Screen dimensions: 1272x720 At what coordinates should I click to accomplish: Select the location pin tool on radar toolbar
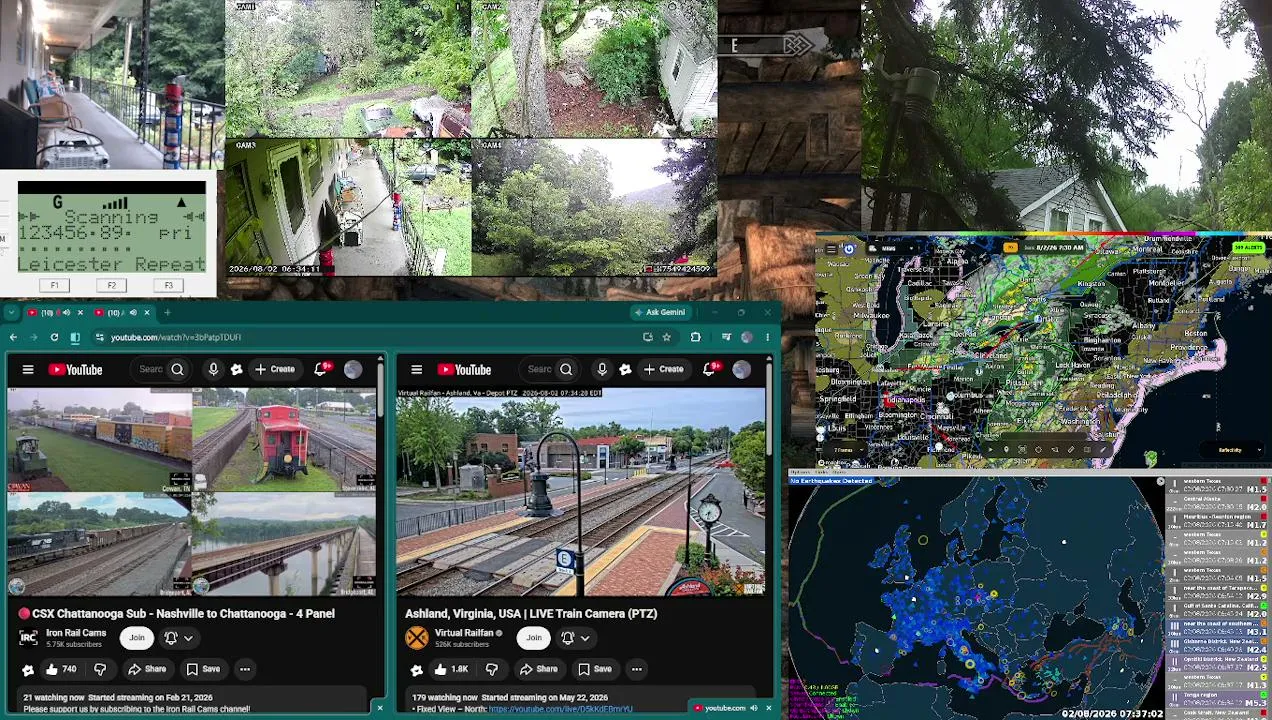click(1006, 450)
